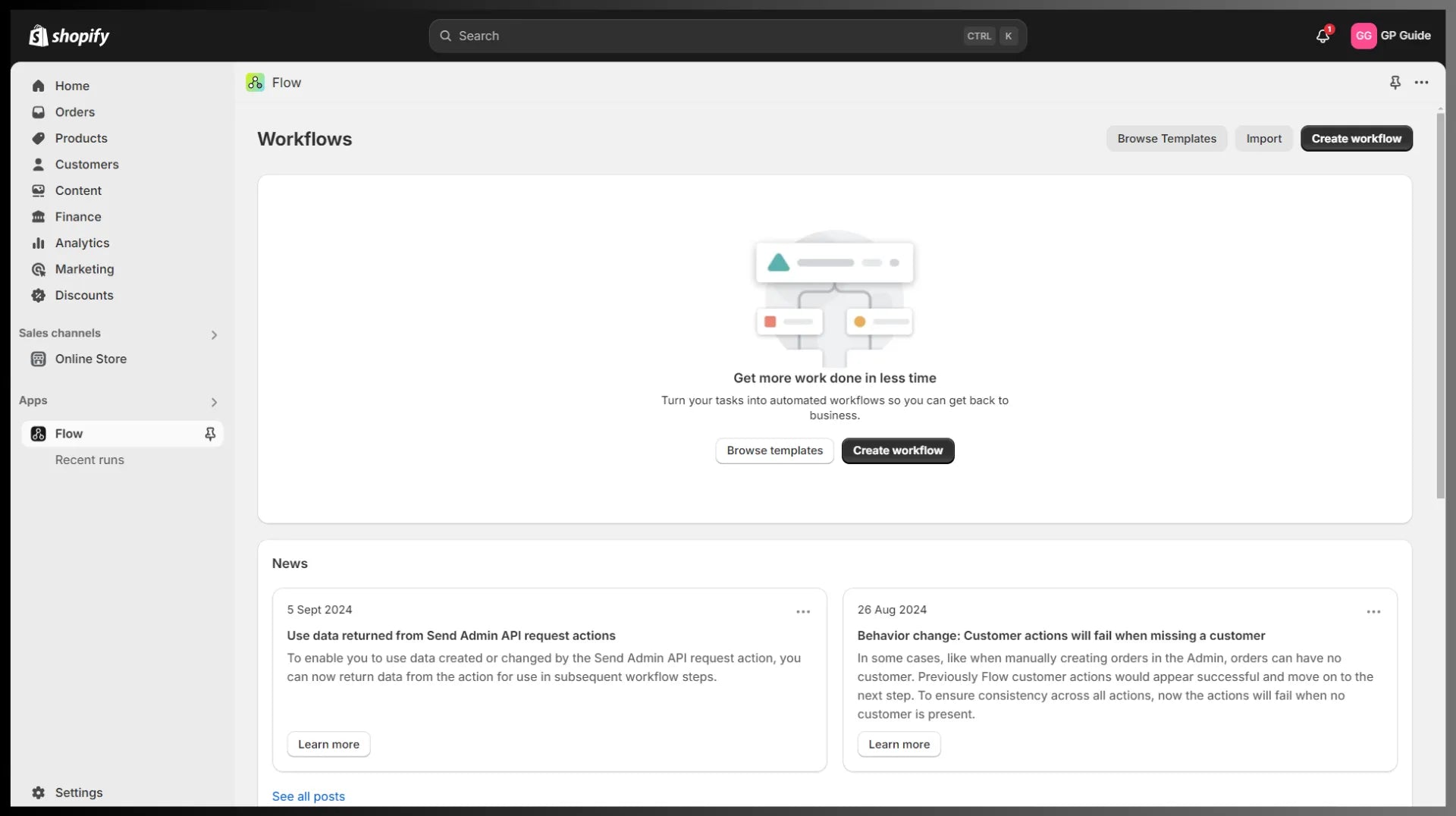Click the Home house icon
Image resolution: width=1456 pixels, height=816 pixels.
39,86
